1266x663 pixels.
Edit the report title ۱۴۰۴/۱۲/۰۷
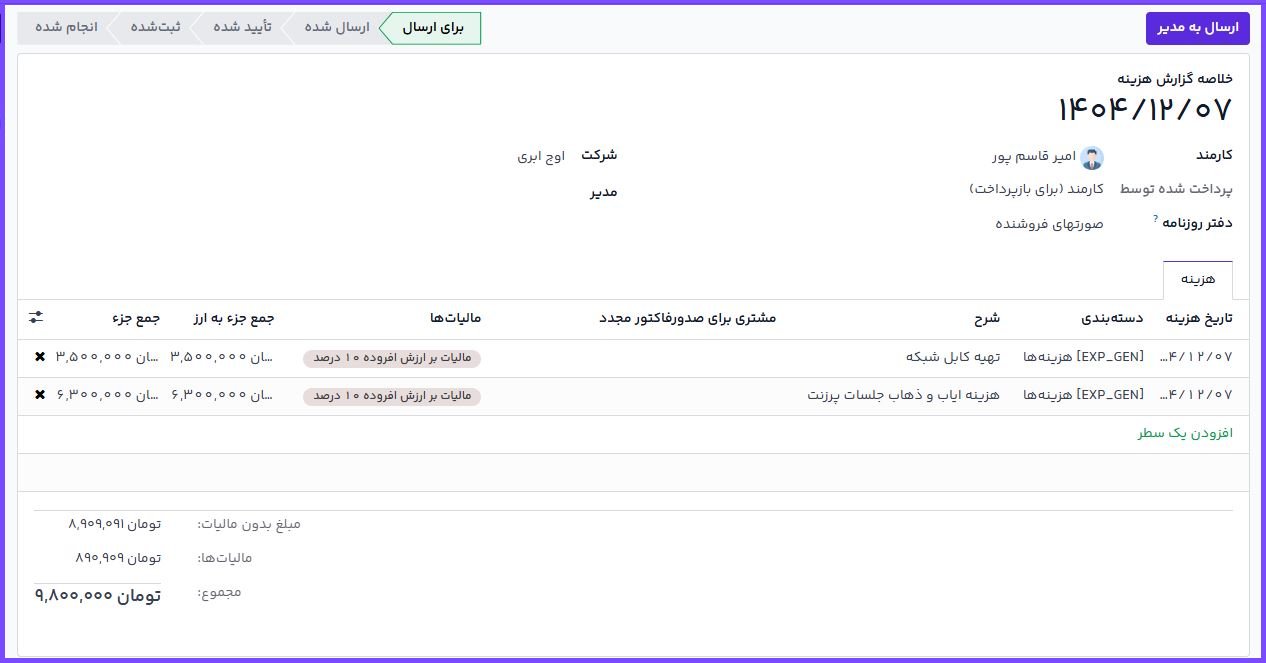tap(1143, 109)
